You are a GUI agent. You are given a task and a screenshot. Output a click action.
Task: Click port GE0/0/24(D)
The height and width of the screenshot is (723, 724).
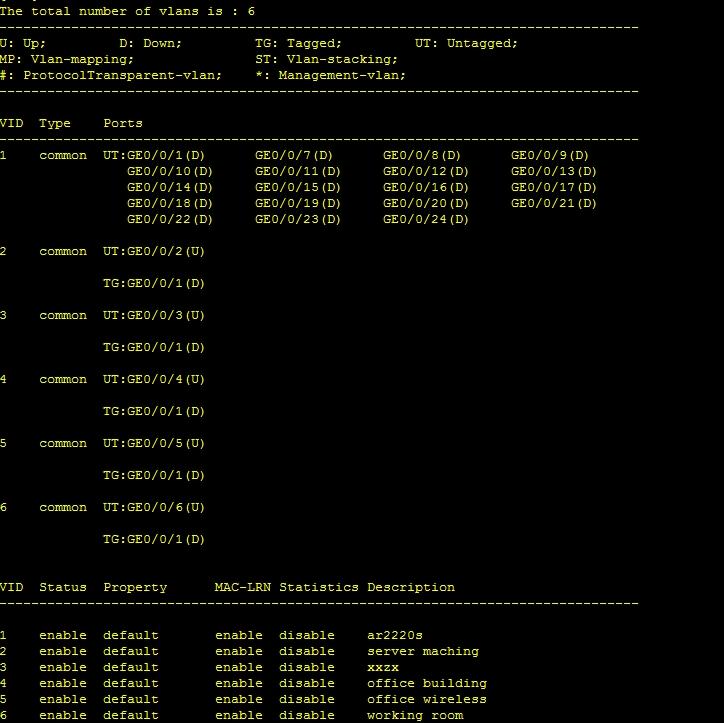point(425,219)
